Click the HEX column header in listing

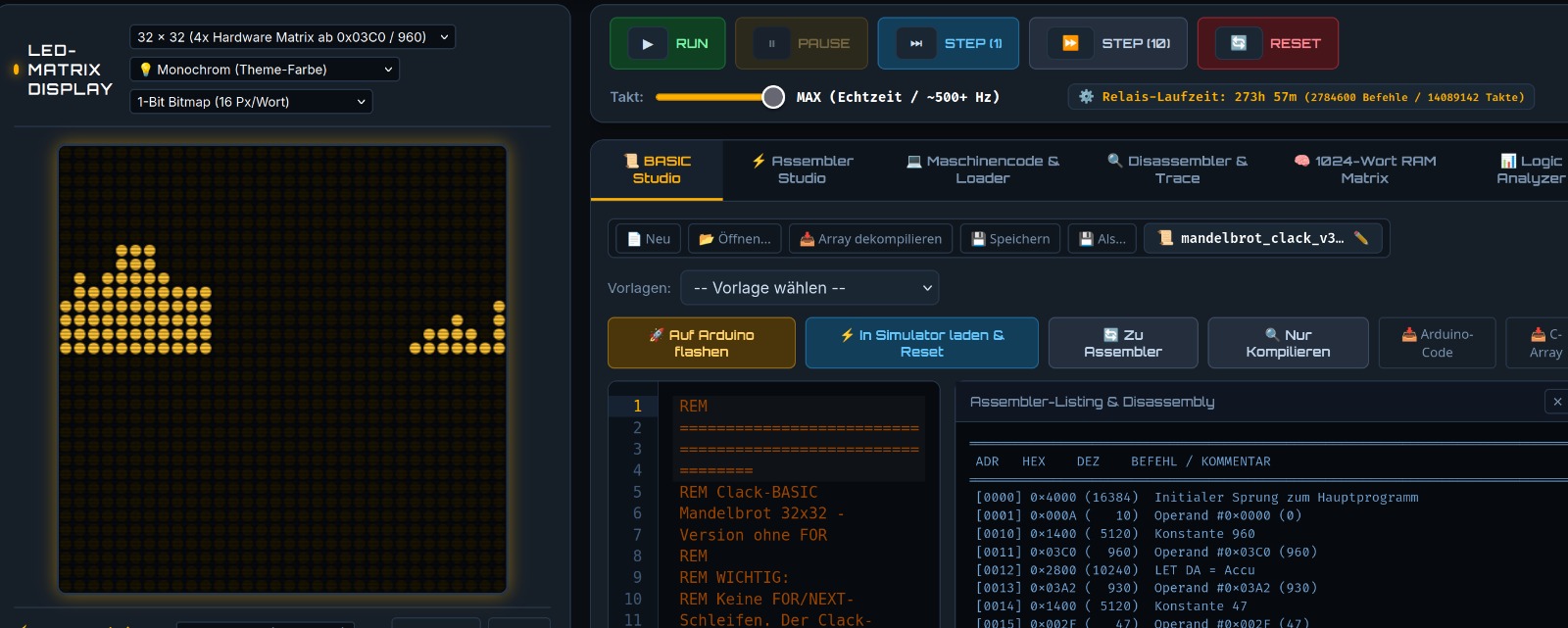pos(1034,461)
